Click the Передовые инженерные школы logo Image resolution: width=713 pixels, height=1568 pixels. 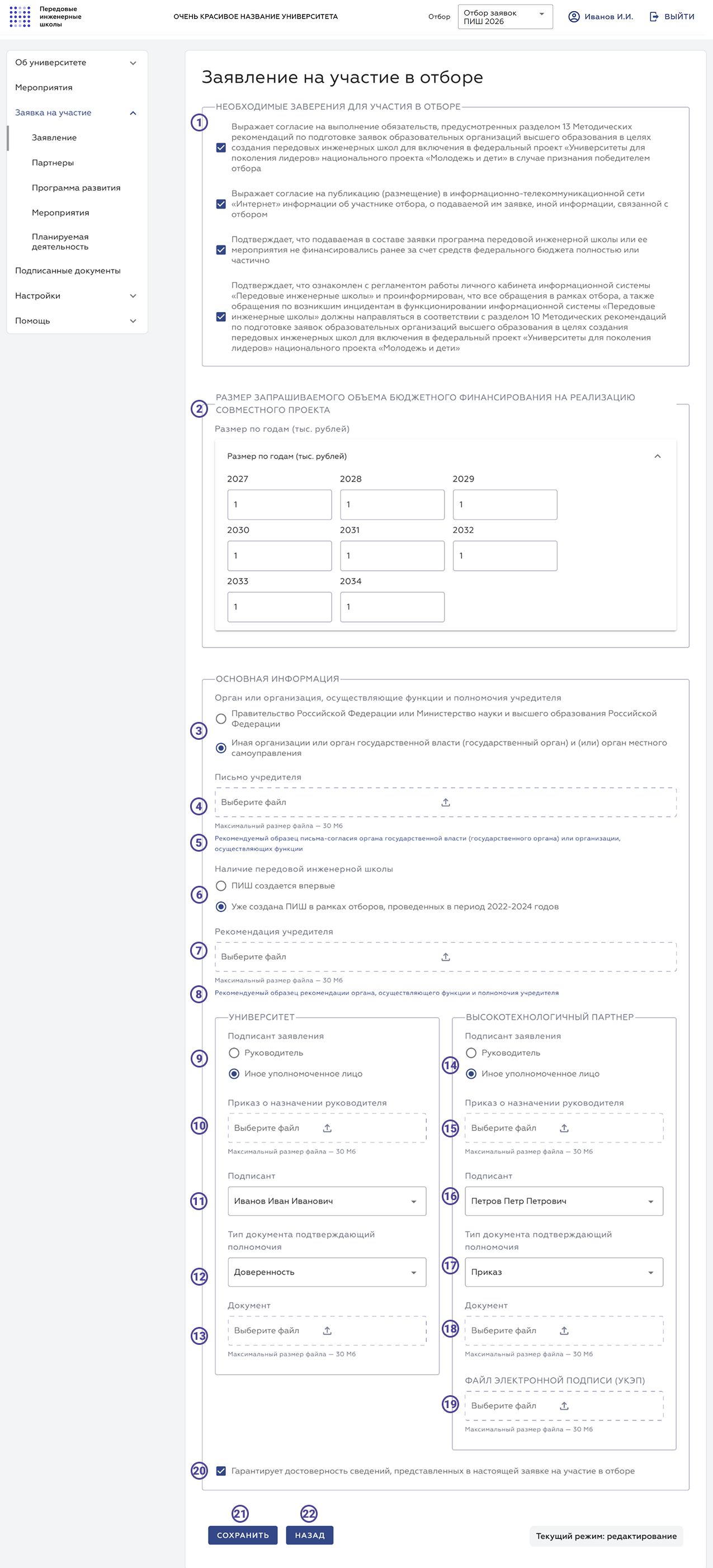click(46, 17)
